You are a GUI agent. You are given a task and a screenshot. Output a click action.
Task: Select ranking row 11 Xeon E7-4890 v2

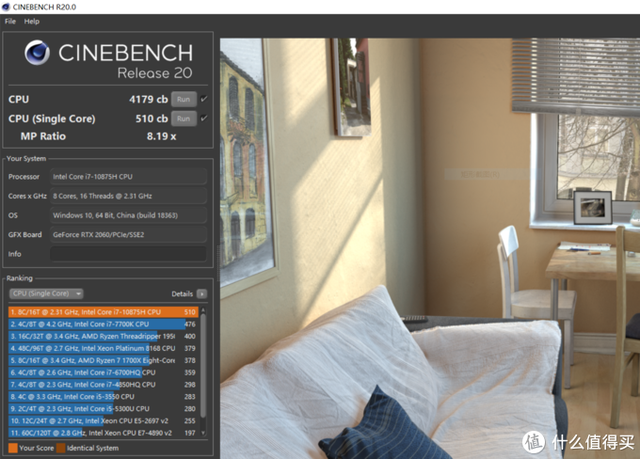pyautogui.click(x=103, y=433)
